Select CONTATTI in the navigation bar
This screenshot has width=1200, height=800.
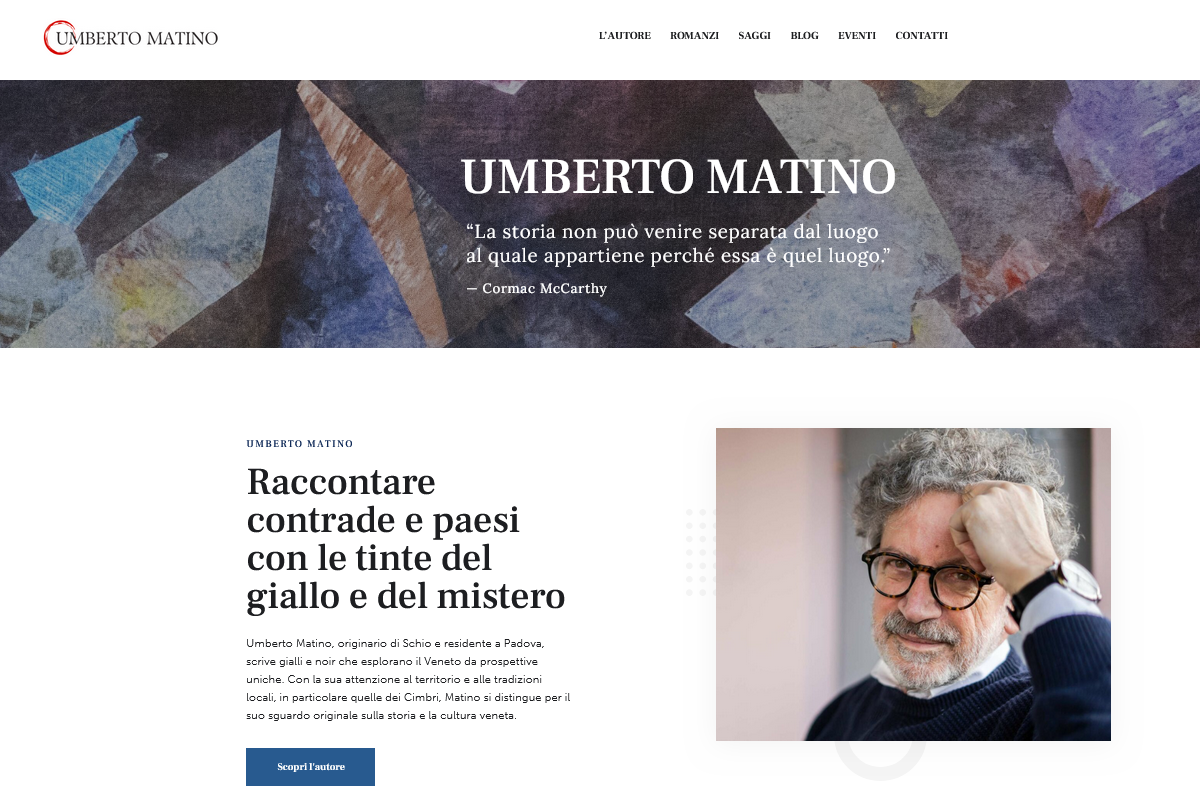click(921, 36)
